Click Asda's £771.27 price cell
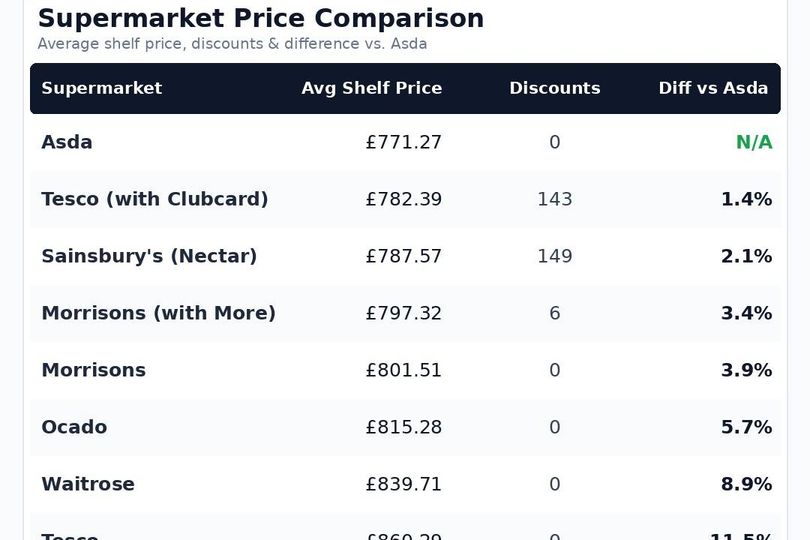 click(x=403, y=142)
